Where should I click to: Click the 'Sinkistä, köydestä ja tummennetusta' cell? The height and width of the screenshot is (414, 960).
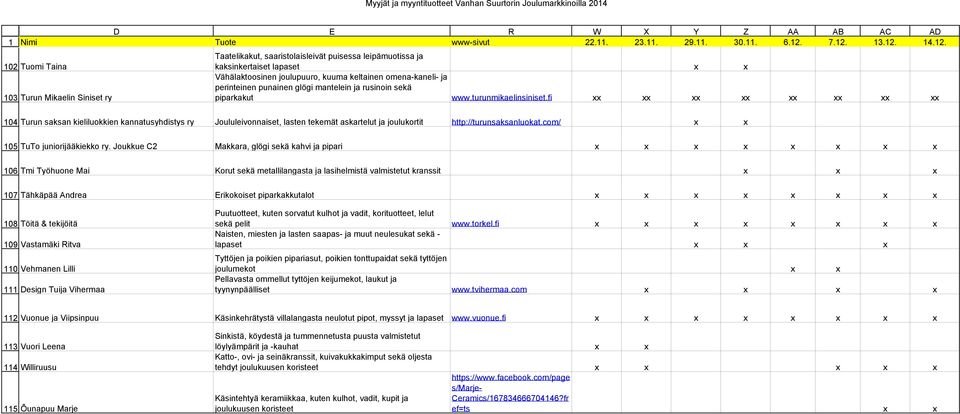click(331, 337)
